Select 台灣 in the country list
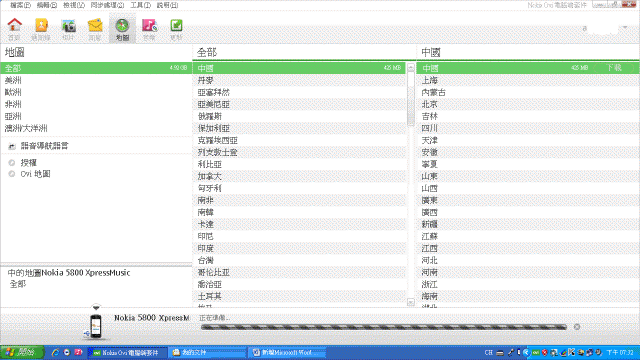Image resolution: width=640 pixels, height=360 pixels. (x=300, y=260)
